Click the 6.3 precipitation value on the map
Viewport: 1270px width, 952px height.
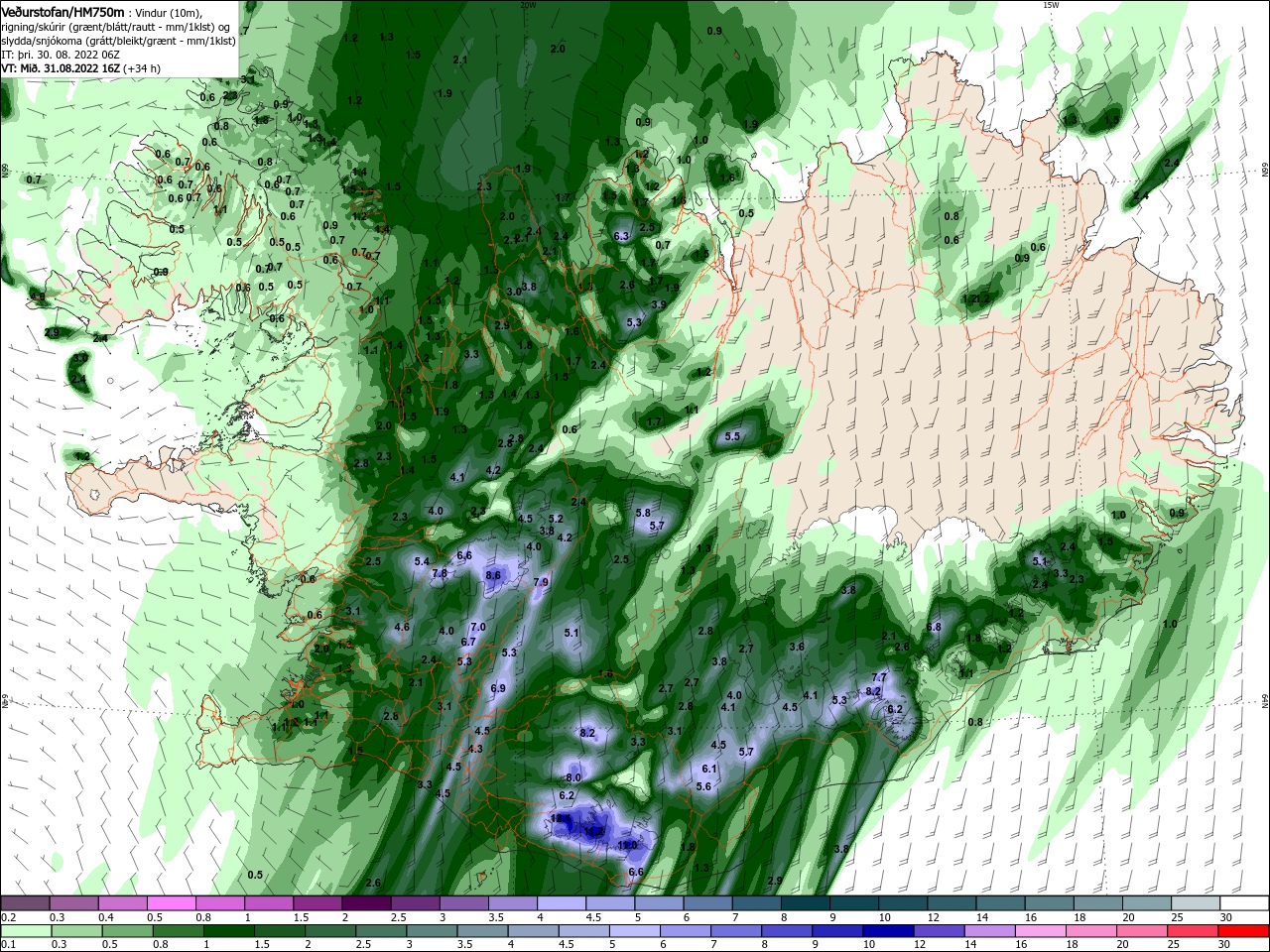[622, 236]
